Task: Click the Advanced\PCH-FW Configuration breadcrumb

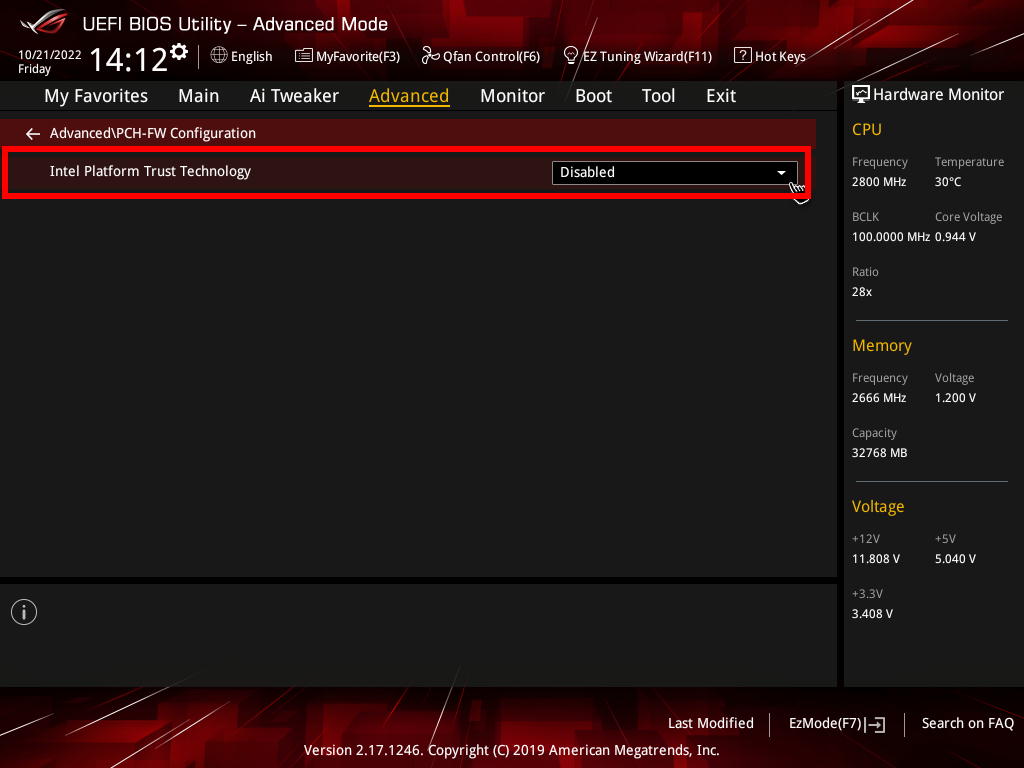Action: tap(153, 133)
